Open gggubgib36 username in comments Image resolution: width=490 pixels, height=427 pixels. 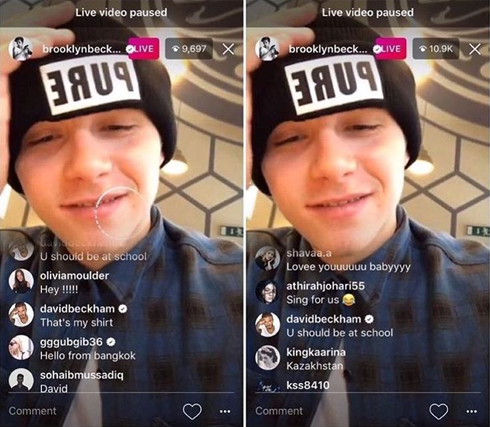tap(71, 342)
